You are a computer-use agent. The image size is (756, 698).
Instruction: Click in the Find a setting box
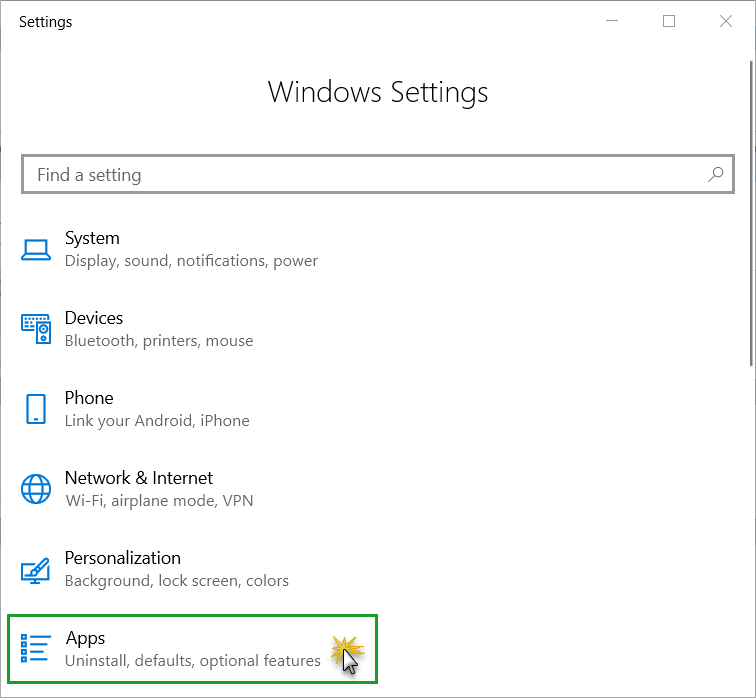click(x=378, y=174)
